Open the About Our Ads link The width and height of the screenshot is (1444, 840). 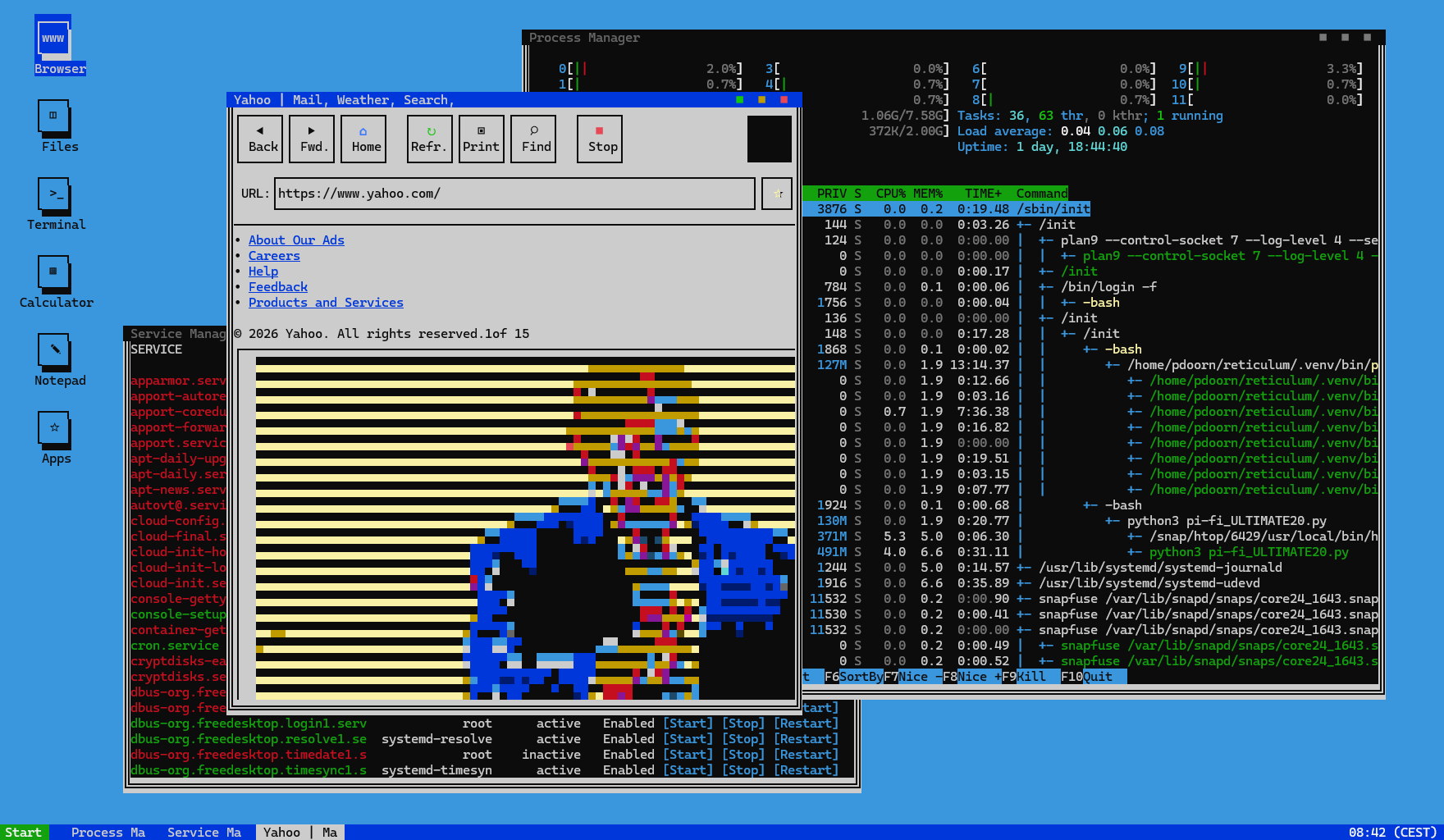pos(296,240)
